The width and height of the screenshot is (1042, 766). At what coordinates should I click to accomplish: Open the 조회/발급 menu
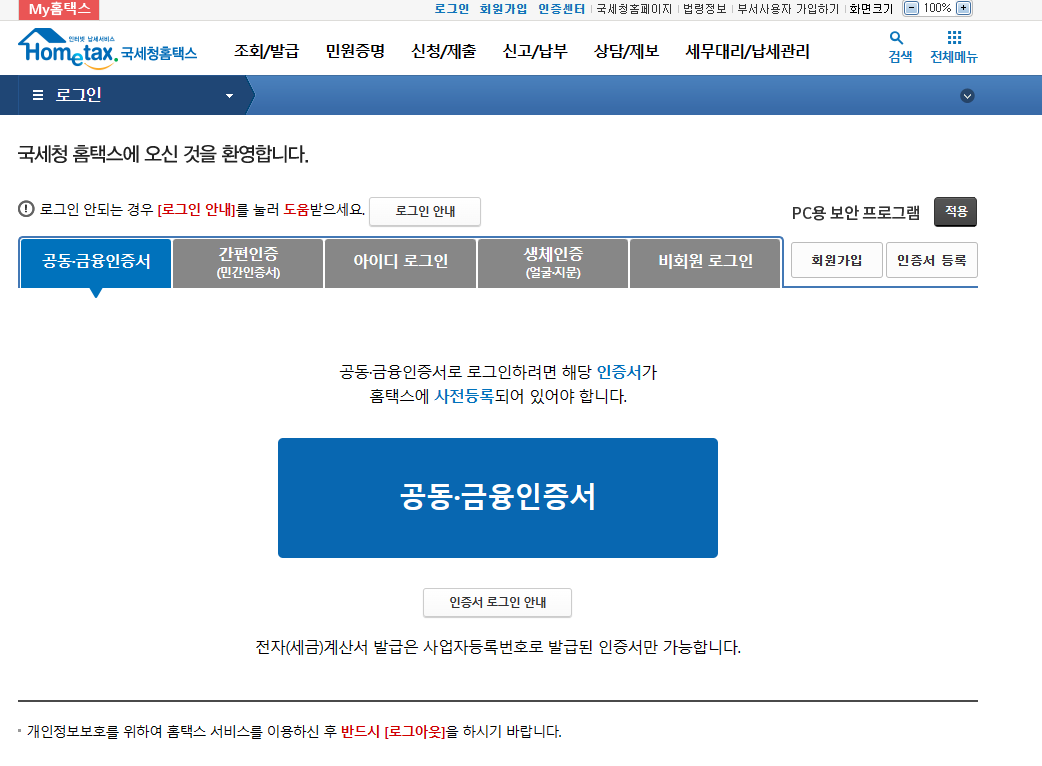coord(266,51)
